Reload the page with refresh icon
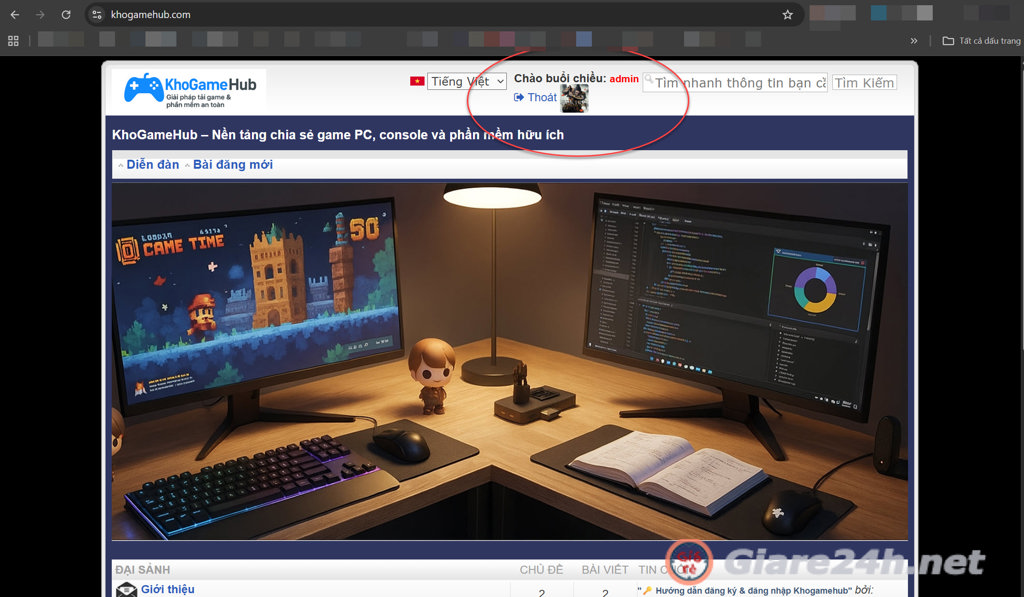 point(66,15)
